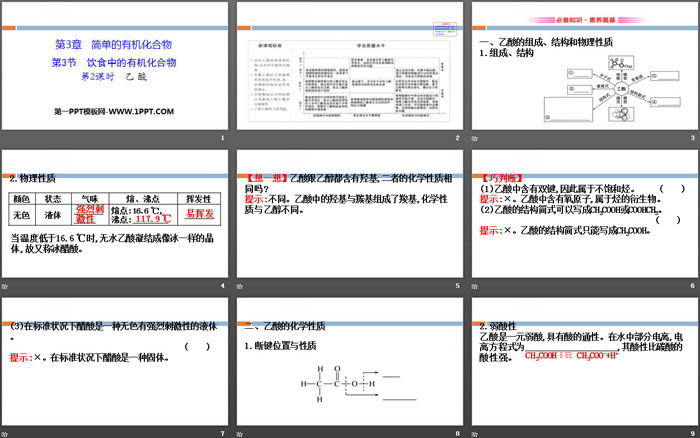Click the animation star icon under slide 4
700x438 pixels.
pyautogui.click(x=8, y=288)
